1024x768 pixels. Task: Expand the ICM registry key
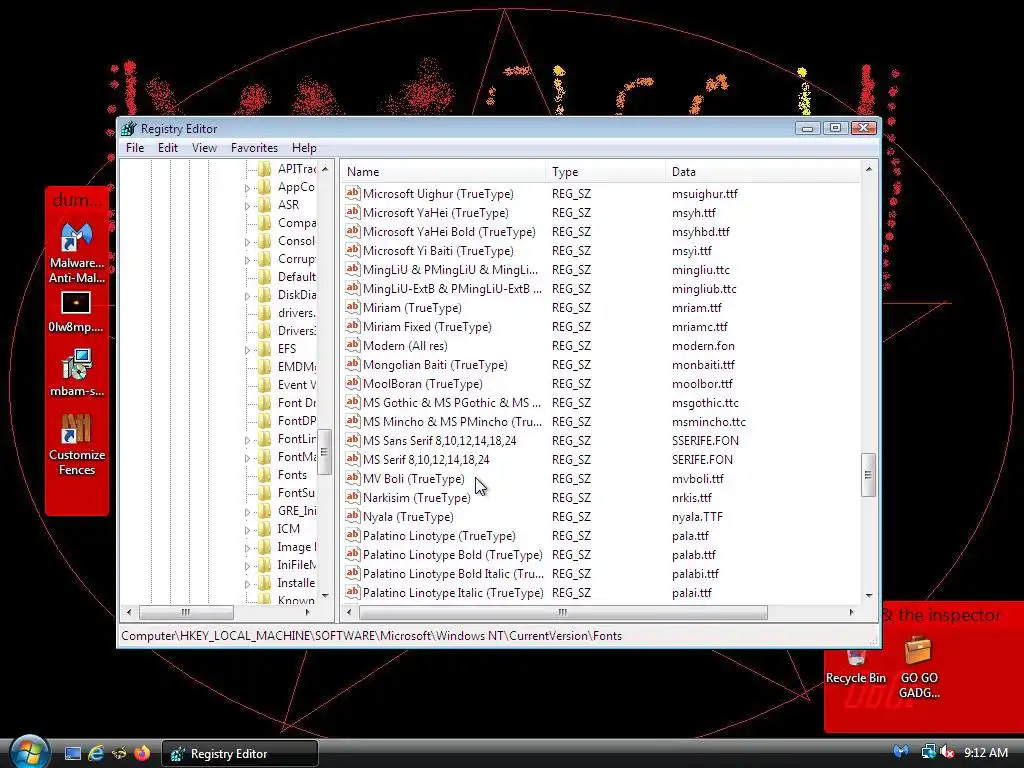pyautogui.click(x=248, y=530)
